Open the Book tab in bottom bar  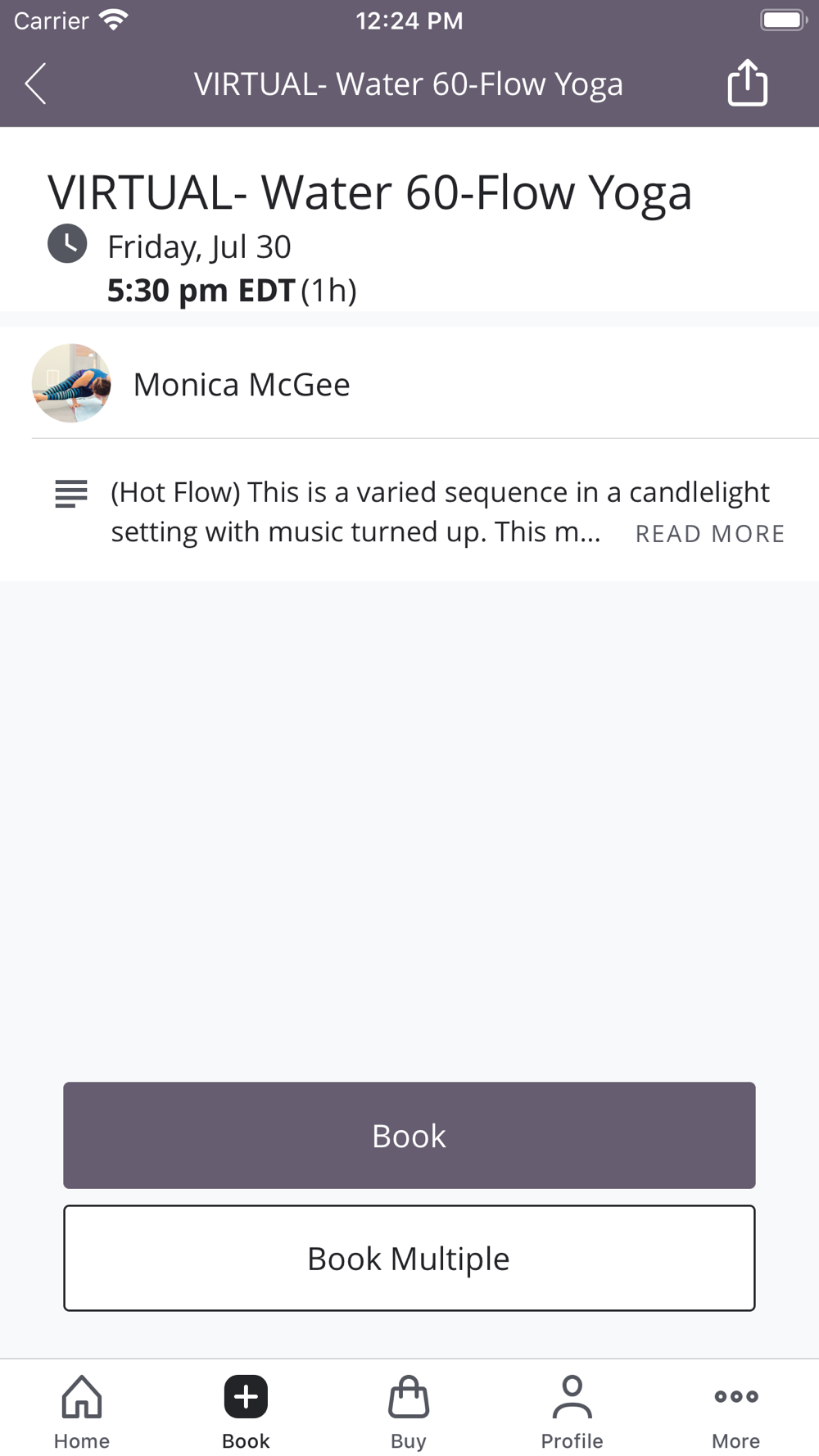[246, 1410]
